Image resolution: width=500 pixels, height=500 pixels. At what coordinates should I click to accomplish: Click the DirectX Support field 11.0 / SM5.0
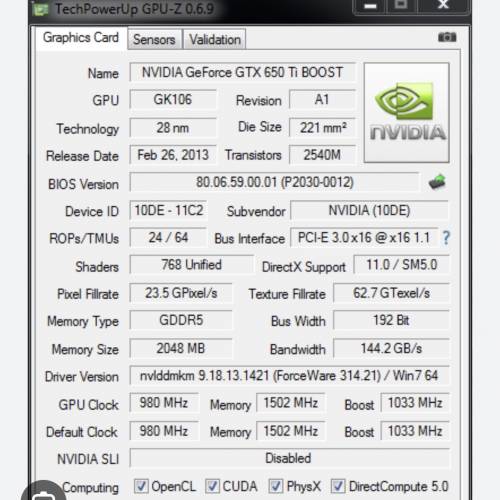point(402,265)
